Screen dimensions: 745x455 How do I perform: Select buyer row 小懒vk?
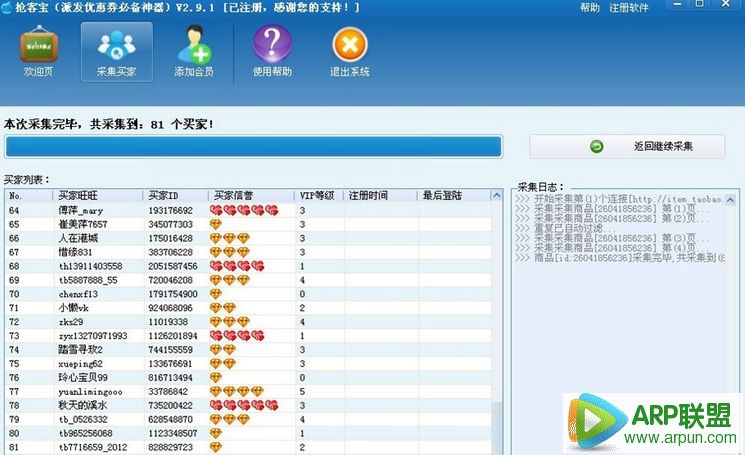pyautogui.click(x=248, y=308)
